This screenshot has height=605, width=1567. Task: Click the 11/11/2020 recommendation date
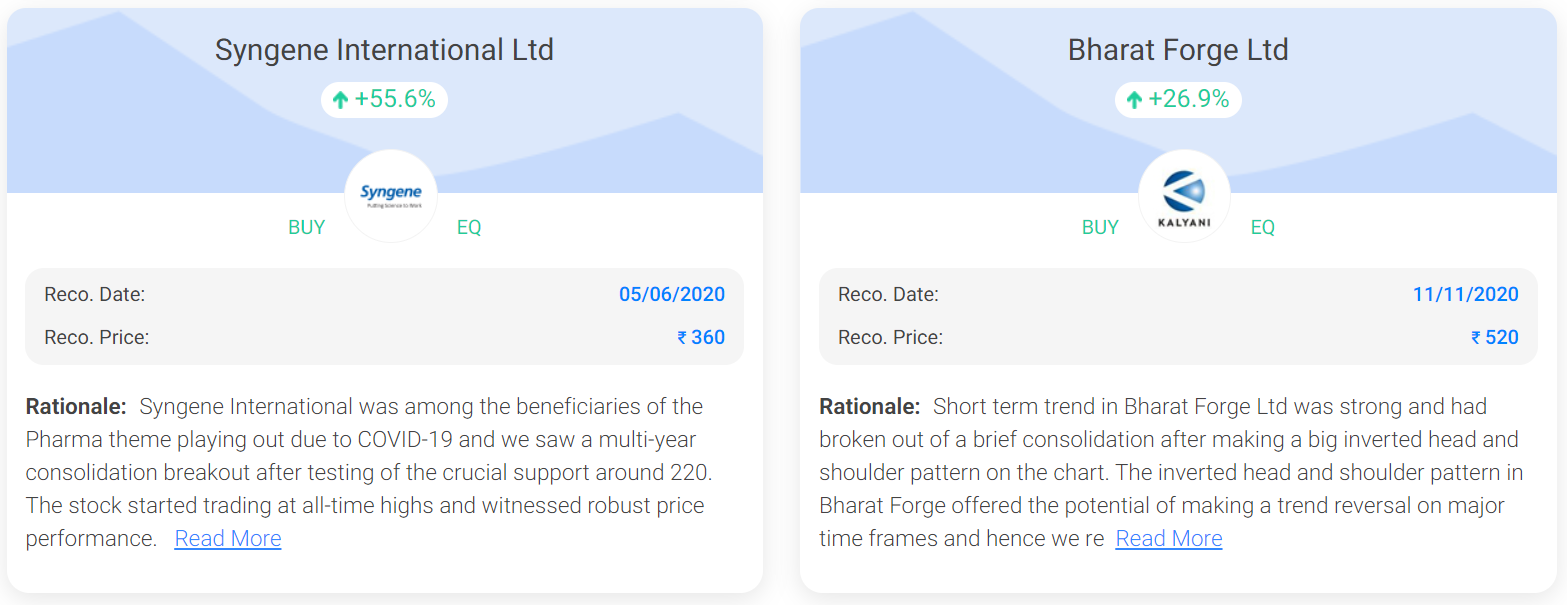(x=1466, y=294)
